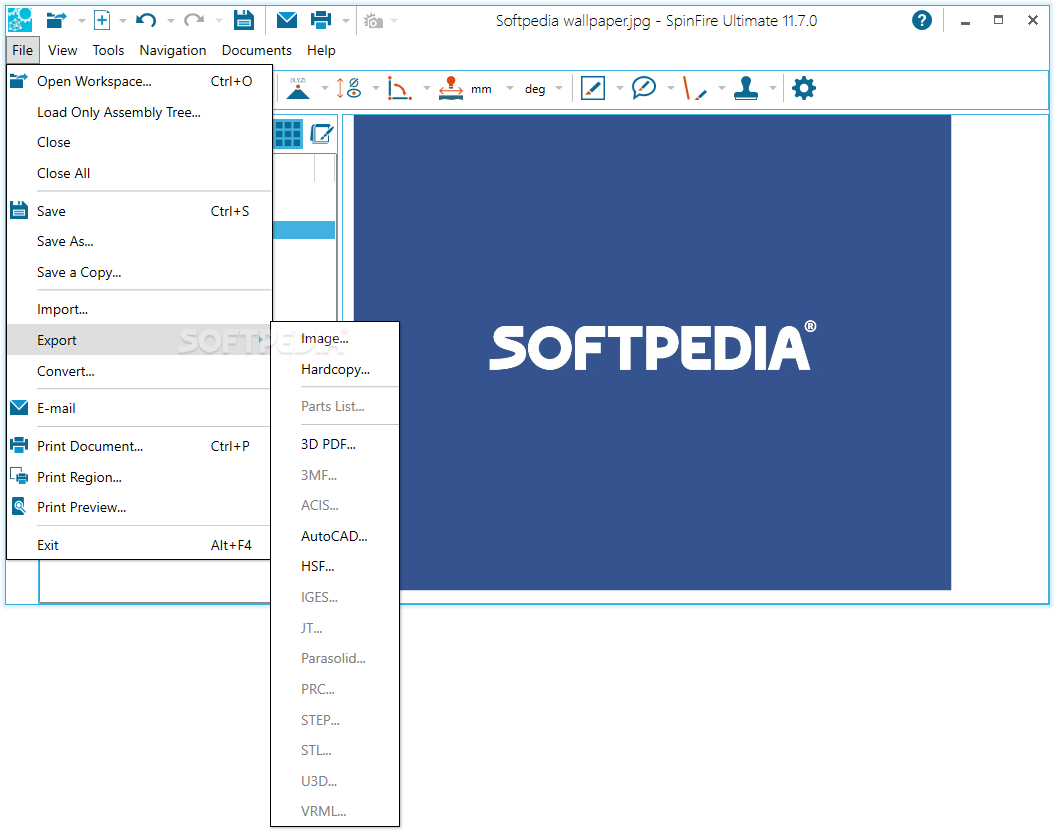
Task: Open the deg angle units dropdown
Action: pos(558,88)
